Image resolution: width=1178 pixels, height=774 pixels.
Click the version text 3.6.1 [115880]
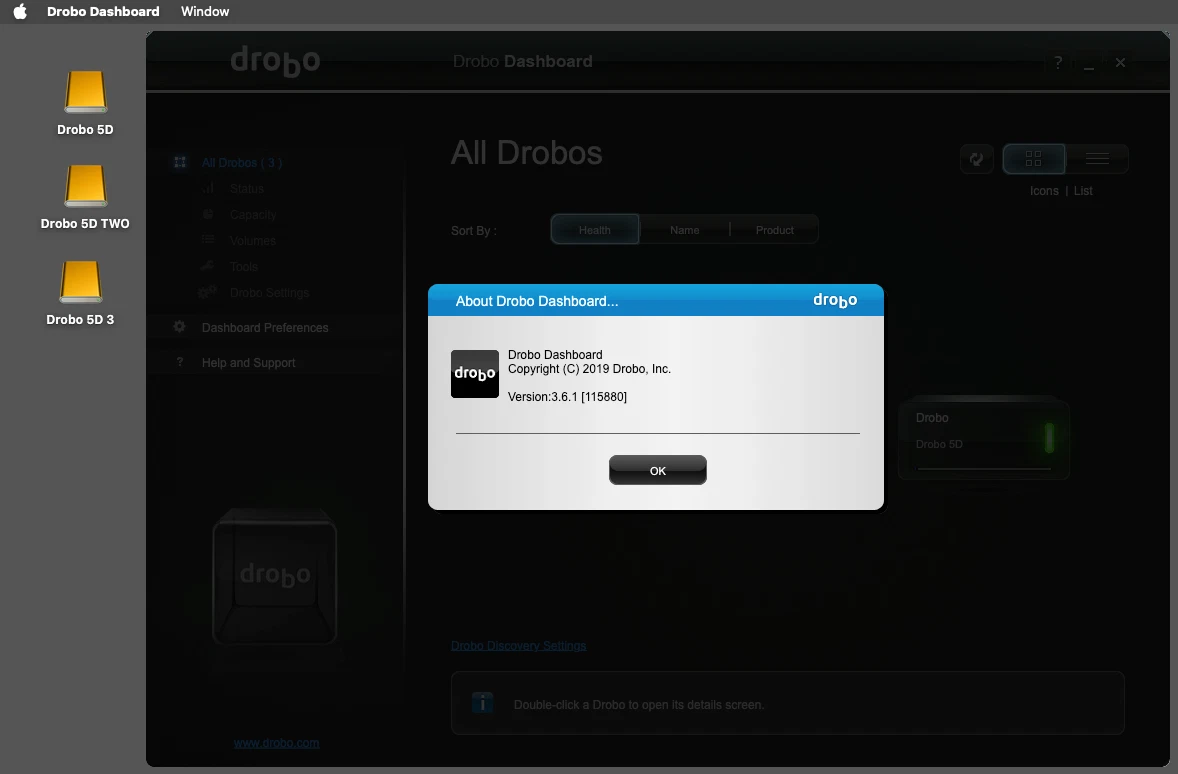(x=567, y=397)
